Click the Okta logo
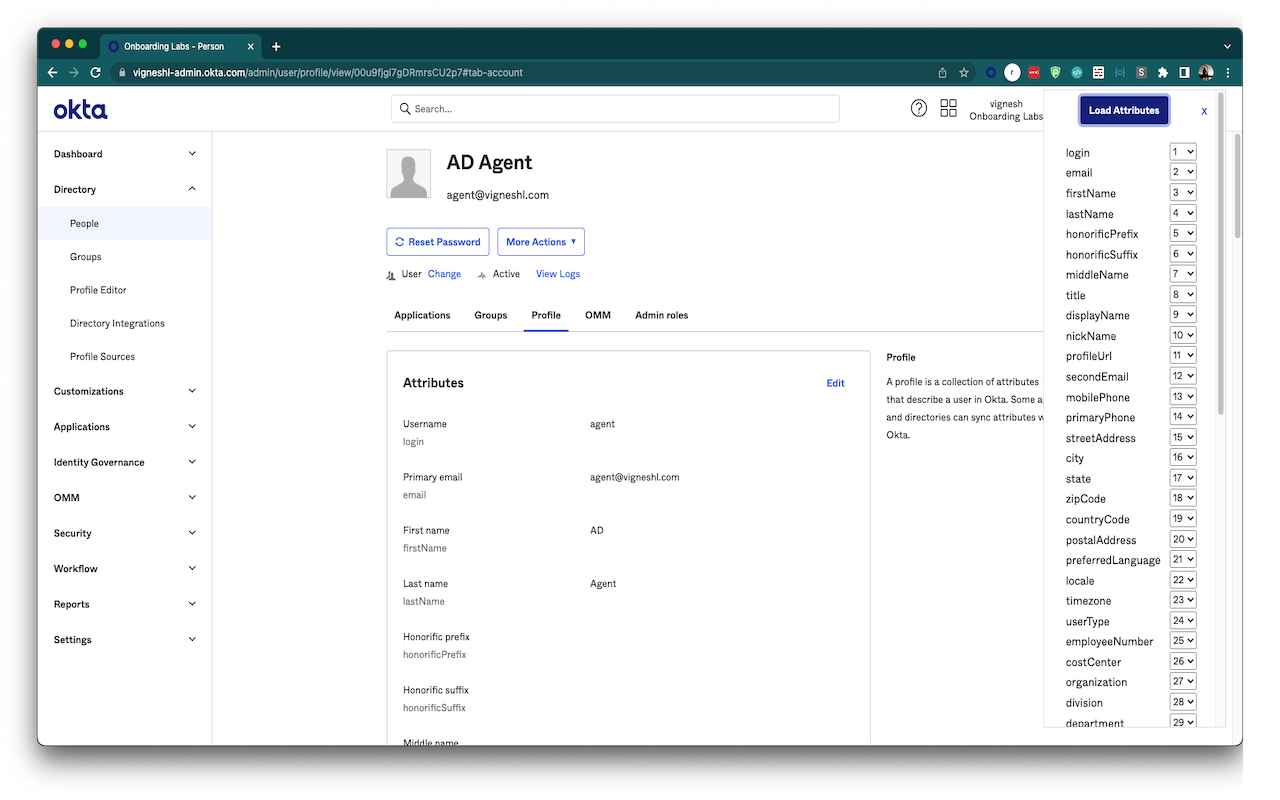The height and width of the screenshot is (800, 1280). 80,109
